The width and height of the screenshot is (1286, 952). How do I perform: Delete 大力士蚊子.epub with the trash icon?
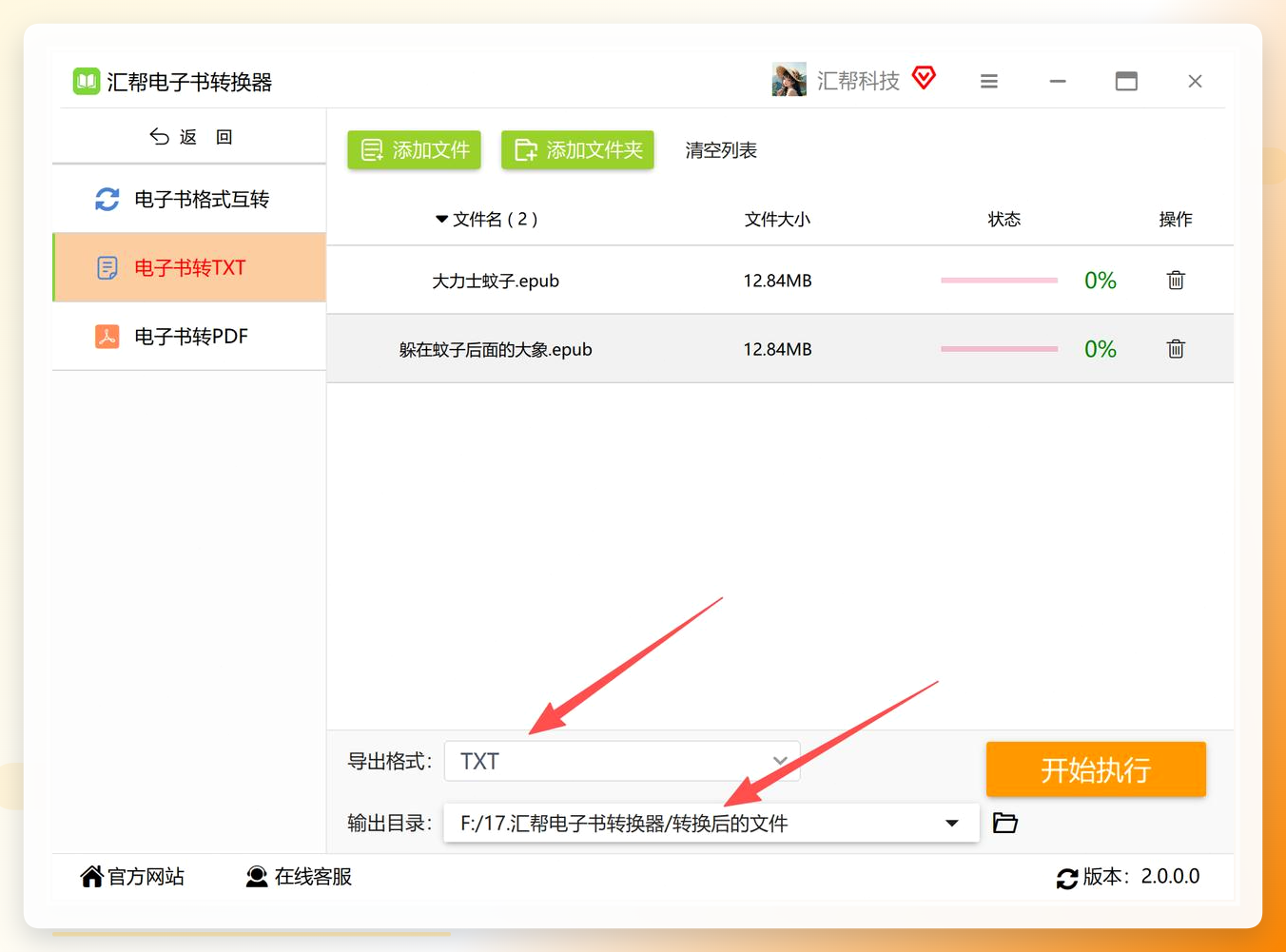(1176, 281)
